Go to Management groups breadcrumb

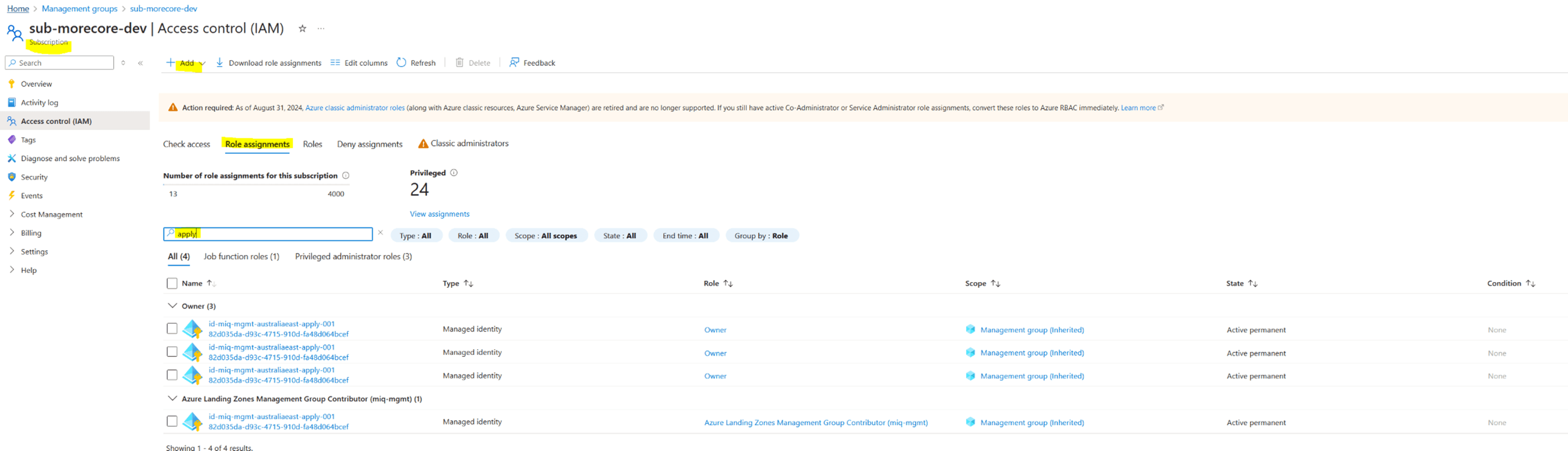(80, 8)
